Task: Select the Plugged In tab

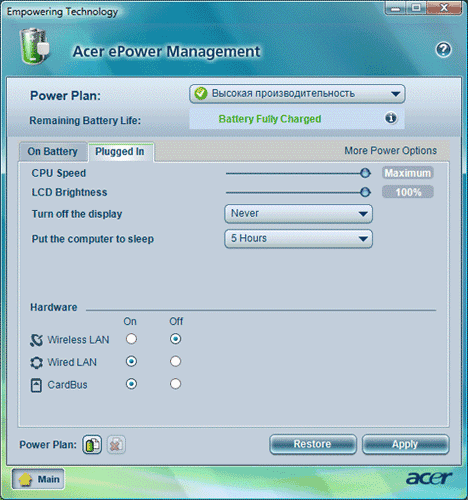Action: (120, 152)
